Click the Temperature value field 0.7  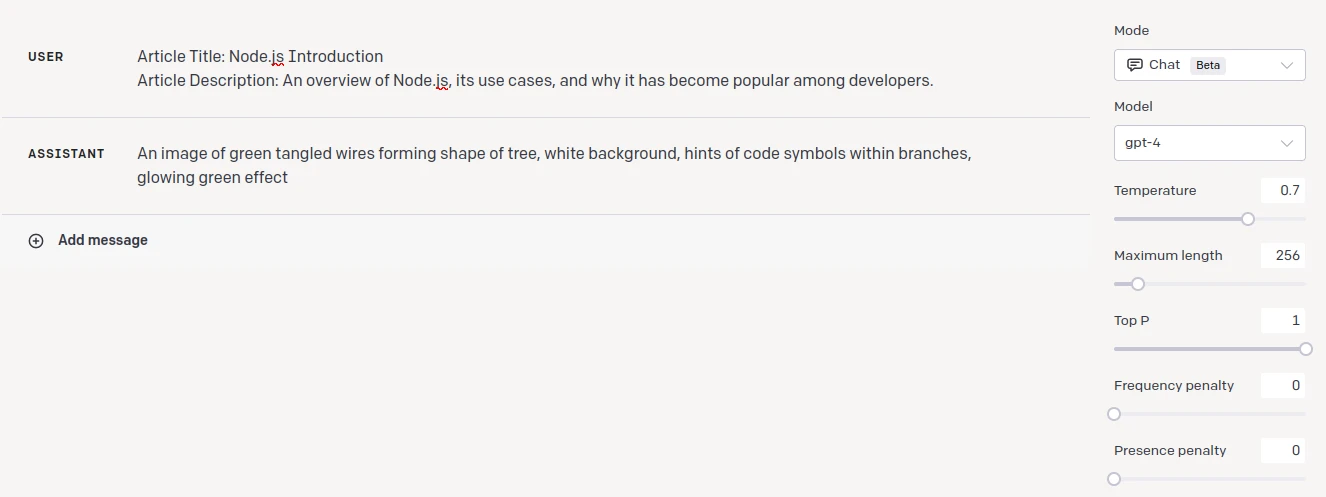(1283, 191)
